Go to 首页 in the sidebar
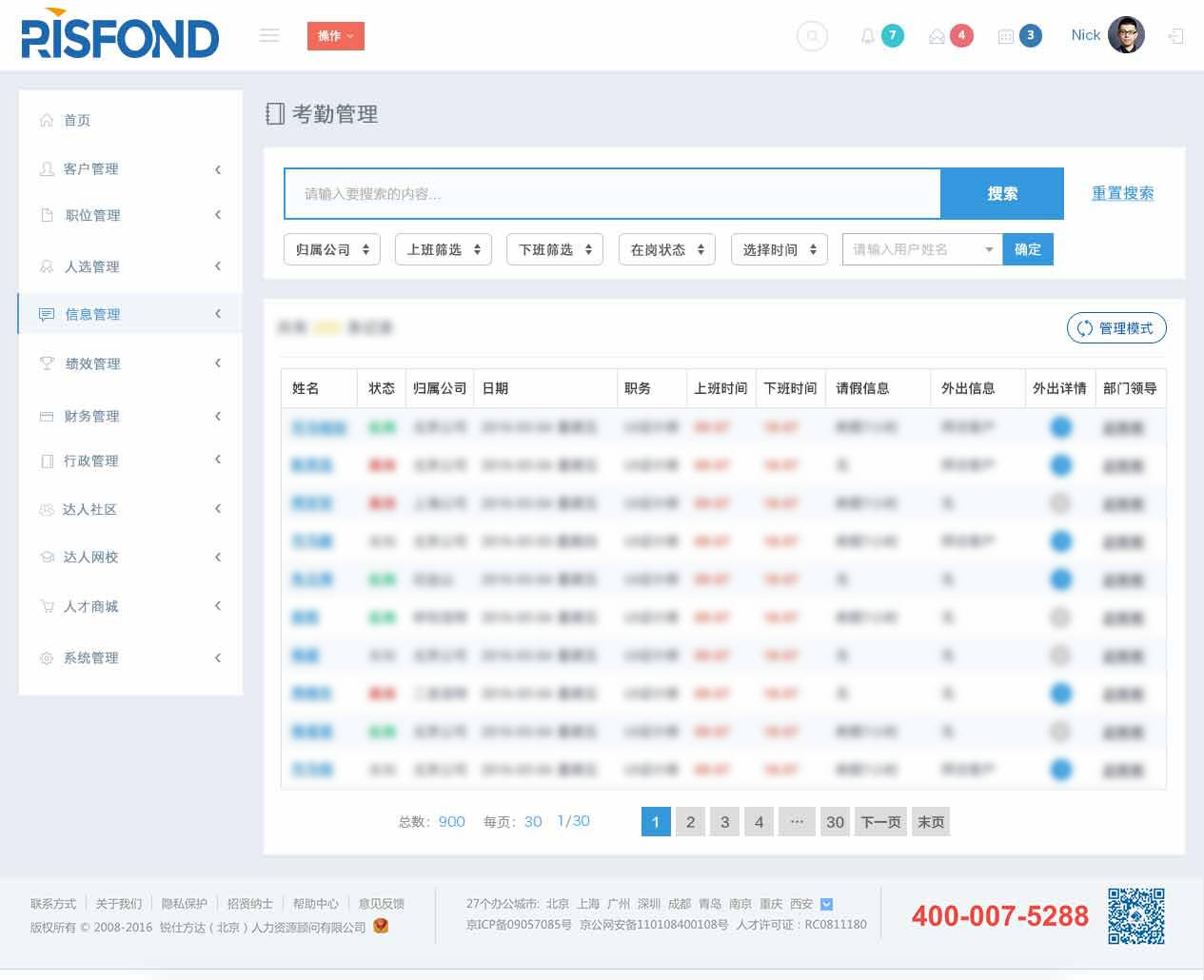 tap(77, 120)
